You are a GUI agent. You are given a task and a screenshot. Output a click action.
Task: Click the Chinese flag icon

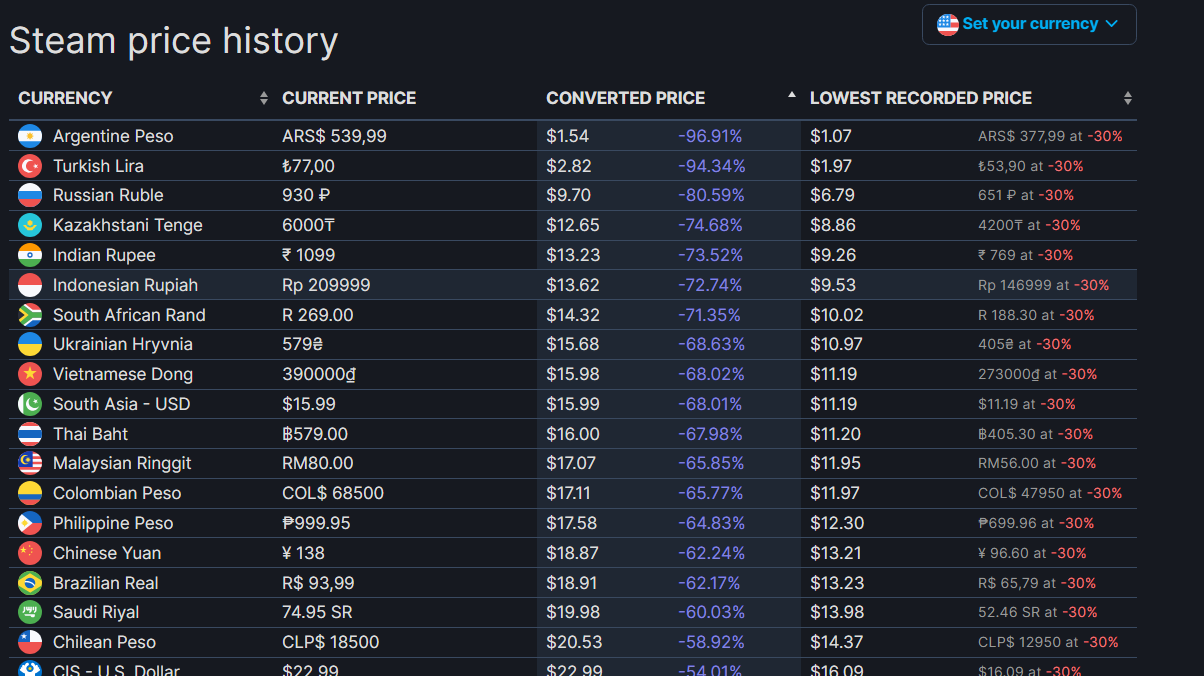coord(30,553)
